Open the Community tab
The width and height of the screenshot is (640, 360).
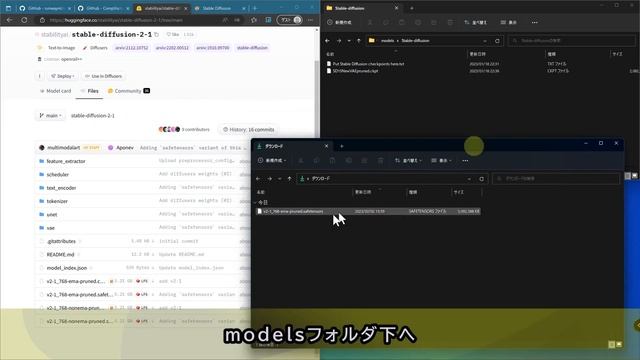pyautogui.click(x=129, y=91)
